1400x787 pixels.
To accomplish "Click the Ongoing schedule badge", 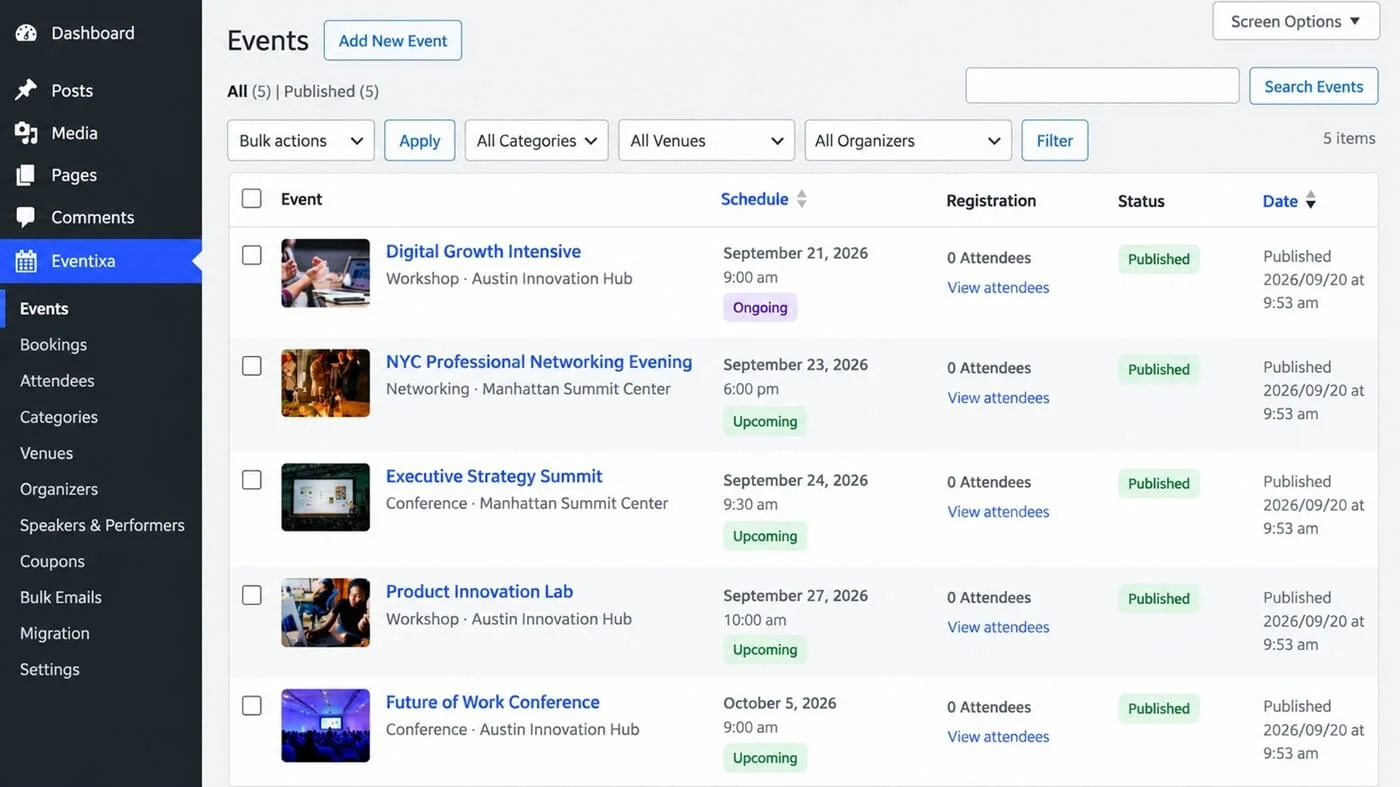I will coord(760,307).
